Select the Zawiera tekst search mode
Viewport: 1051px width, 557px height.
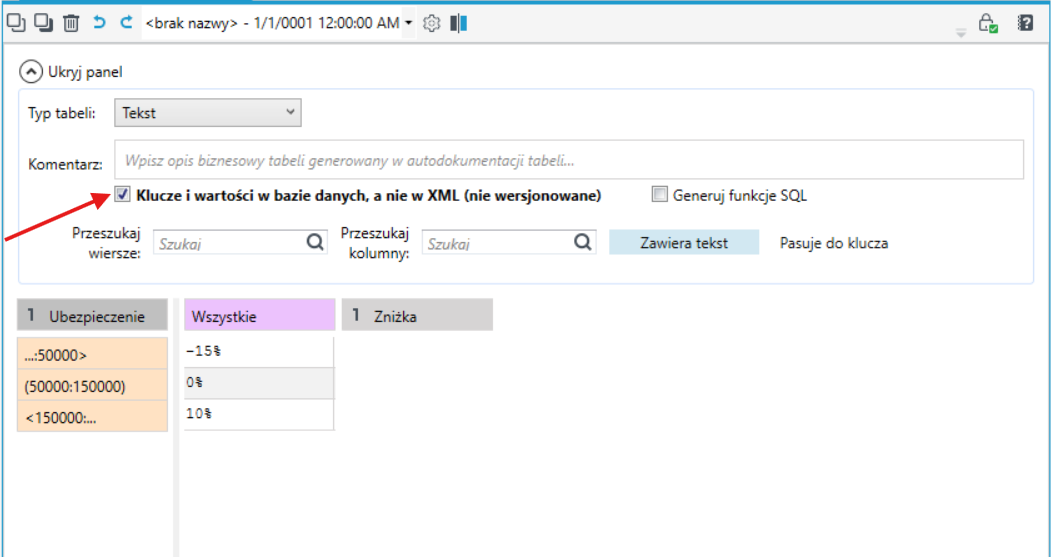point(684,243)
